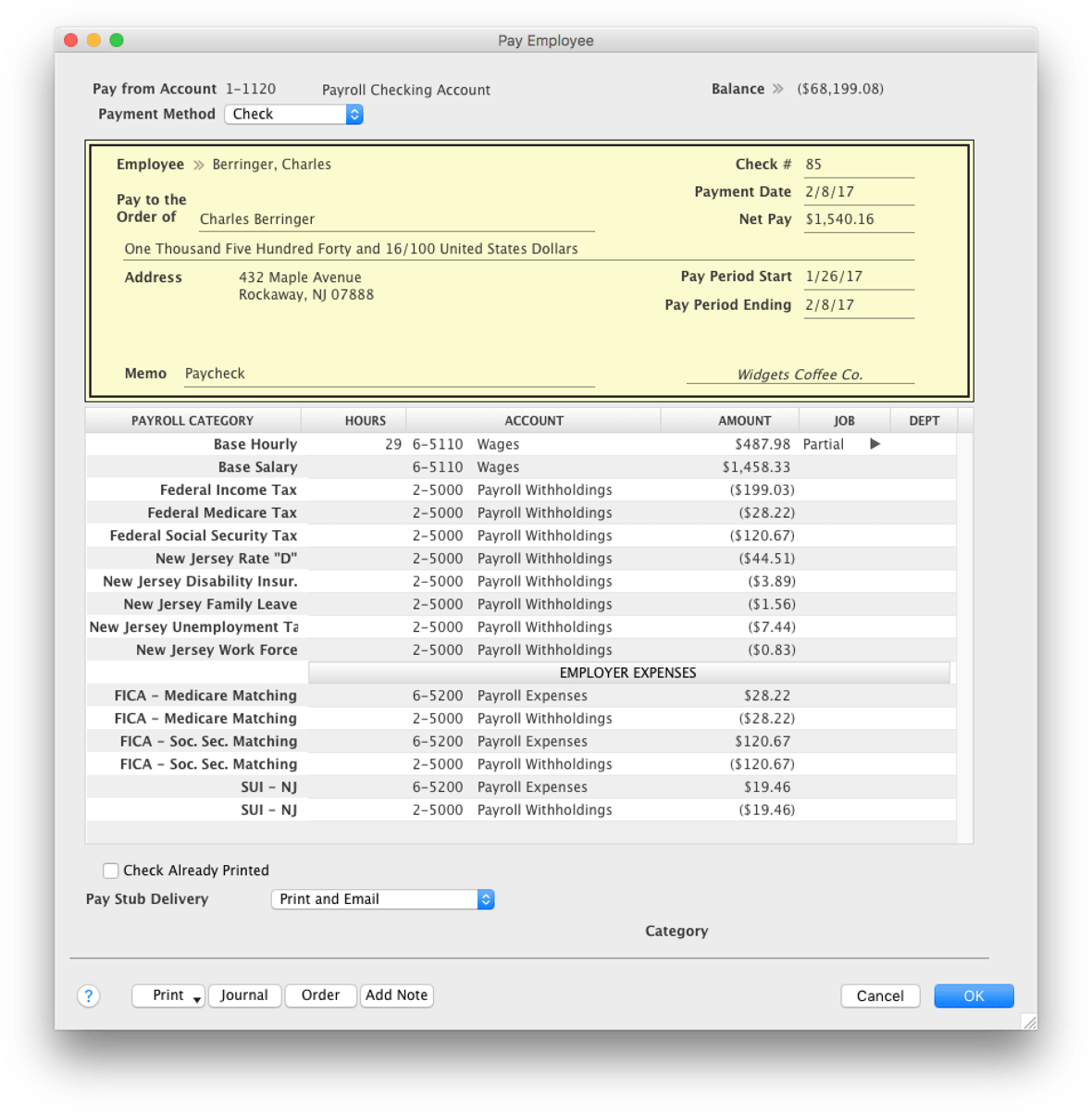Click the Partial job detail arrow
Viewport: 1092px width, 1112px height.
tap(874, 443)
